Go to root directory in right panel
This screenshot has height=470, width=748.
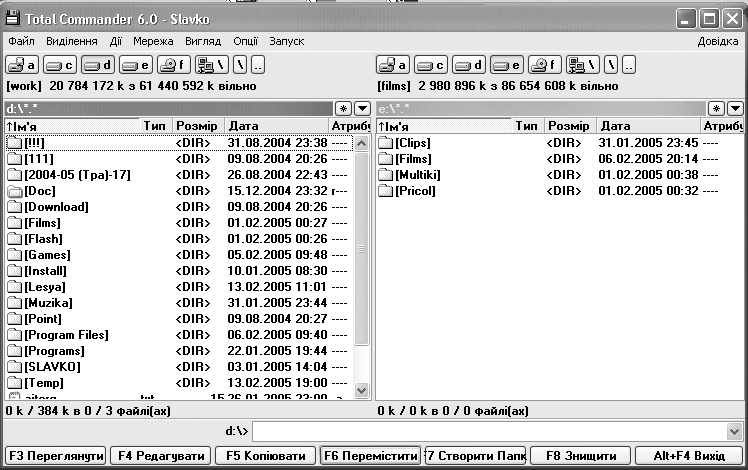pos(611,65)
